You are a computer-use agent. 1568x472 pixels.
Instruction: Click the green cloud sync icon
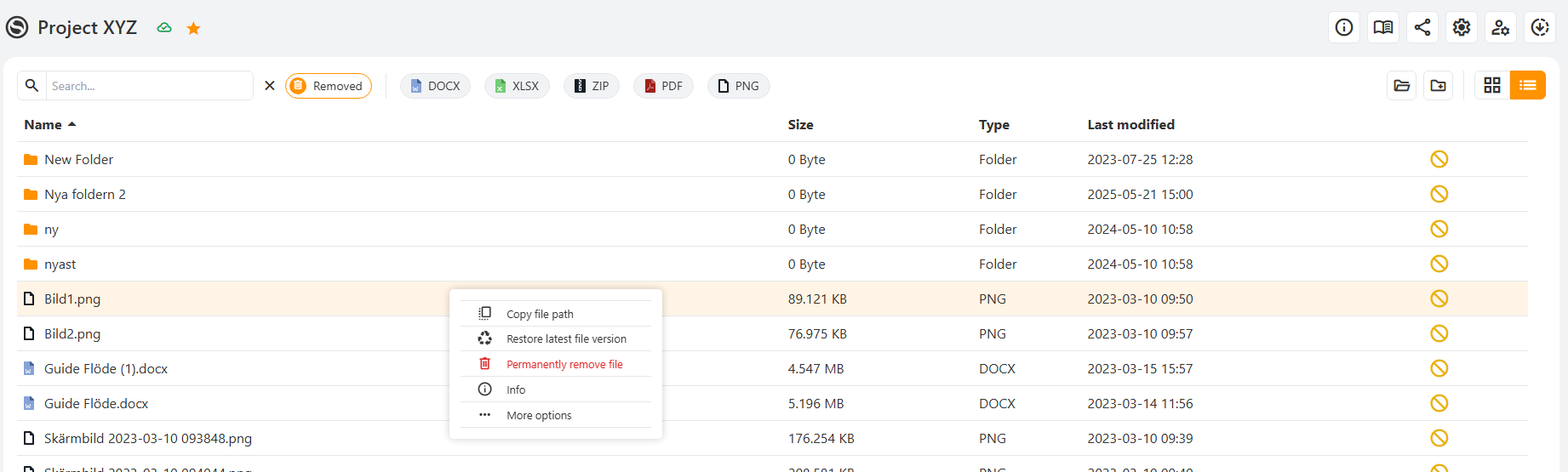pyautogui.click(x=164, y=28)
